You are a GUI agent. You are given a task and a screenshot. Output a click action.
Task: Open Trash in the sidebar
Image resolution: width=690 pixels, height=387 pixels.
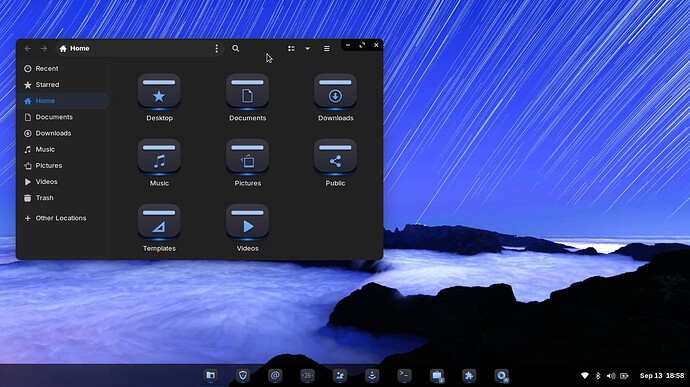(64, 198)
